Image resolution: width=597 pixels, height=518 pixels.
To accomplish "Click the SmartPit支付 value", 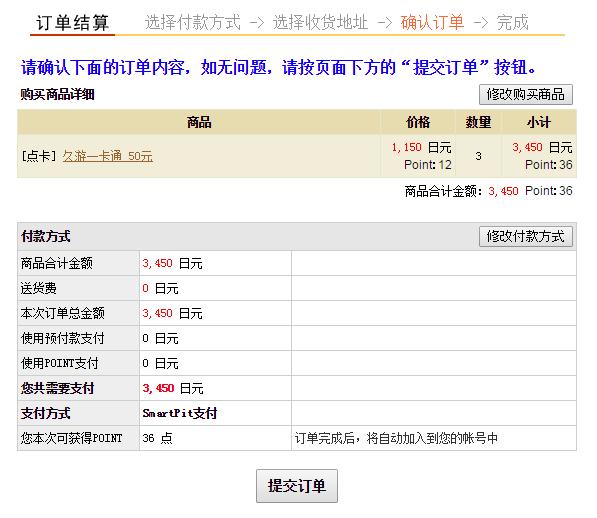I will 180,413.
